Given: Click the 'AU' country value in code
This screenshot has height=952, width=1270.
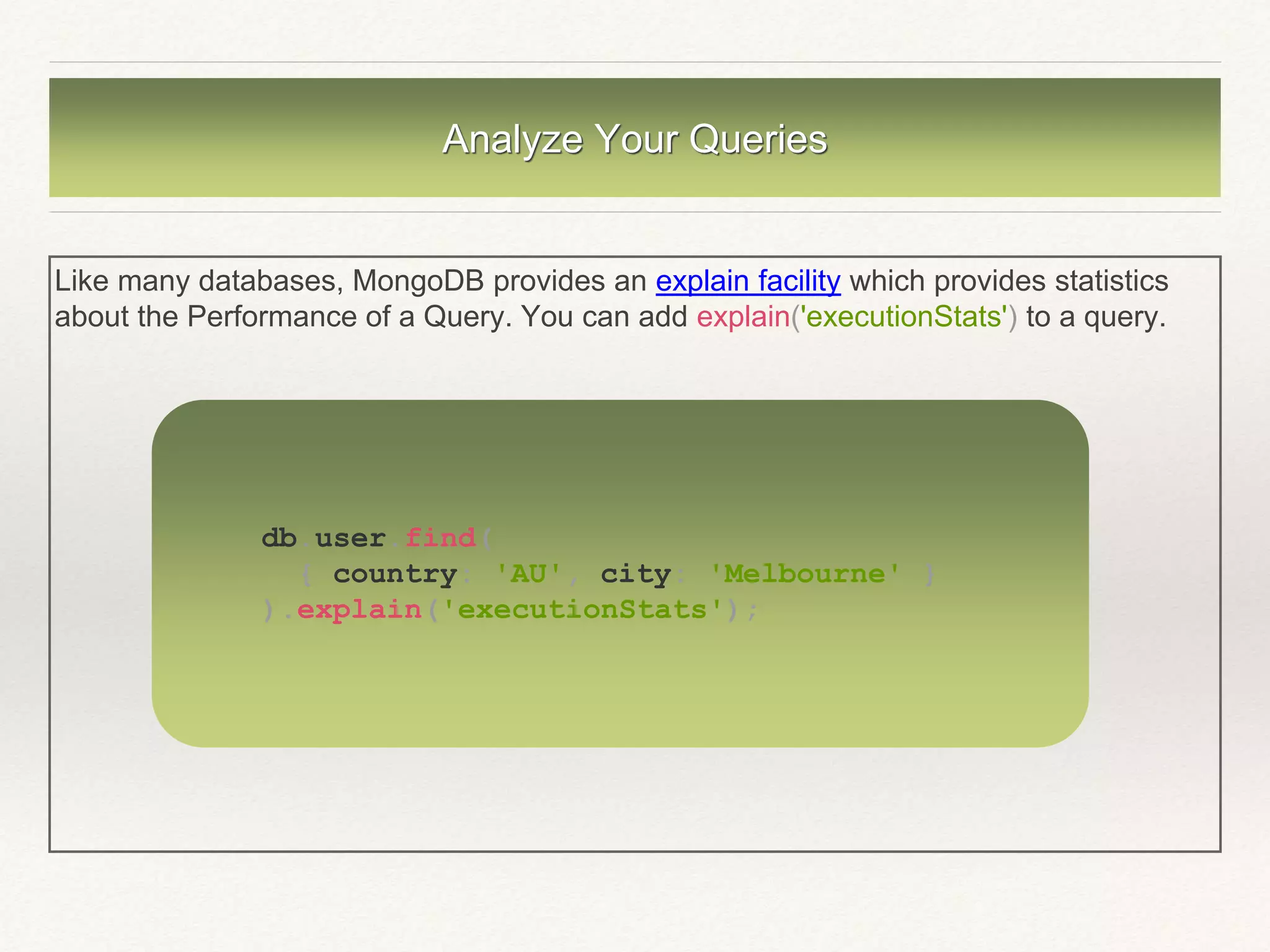Looking at the screenshot, I should tap(528, 573).
